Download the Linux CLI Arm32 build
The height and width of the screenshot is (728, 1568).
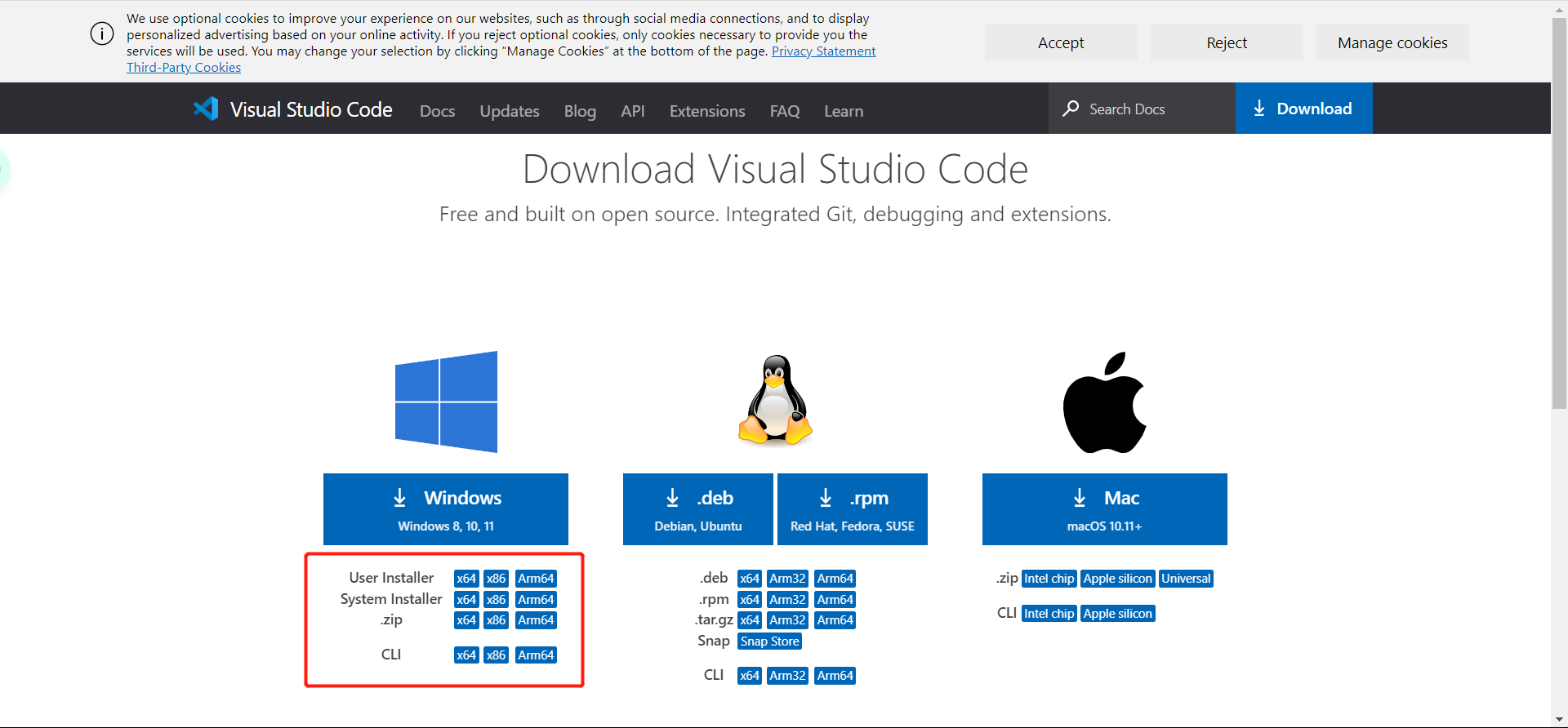click(788, 676)
